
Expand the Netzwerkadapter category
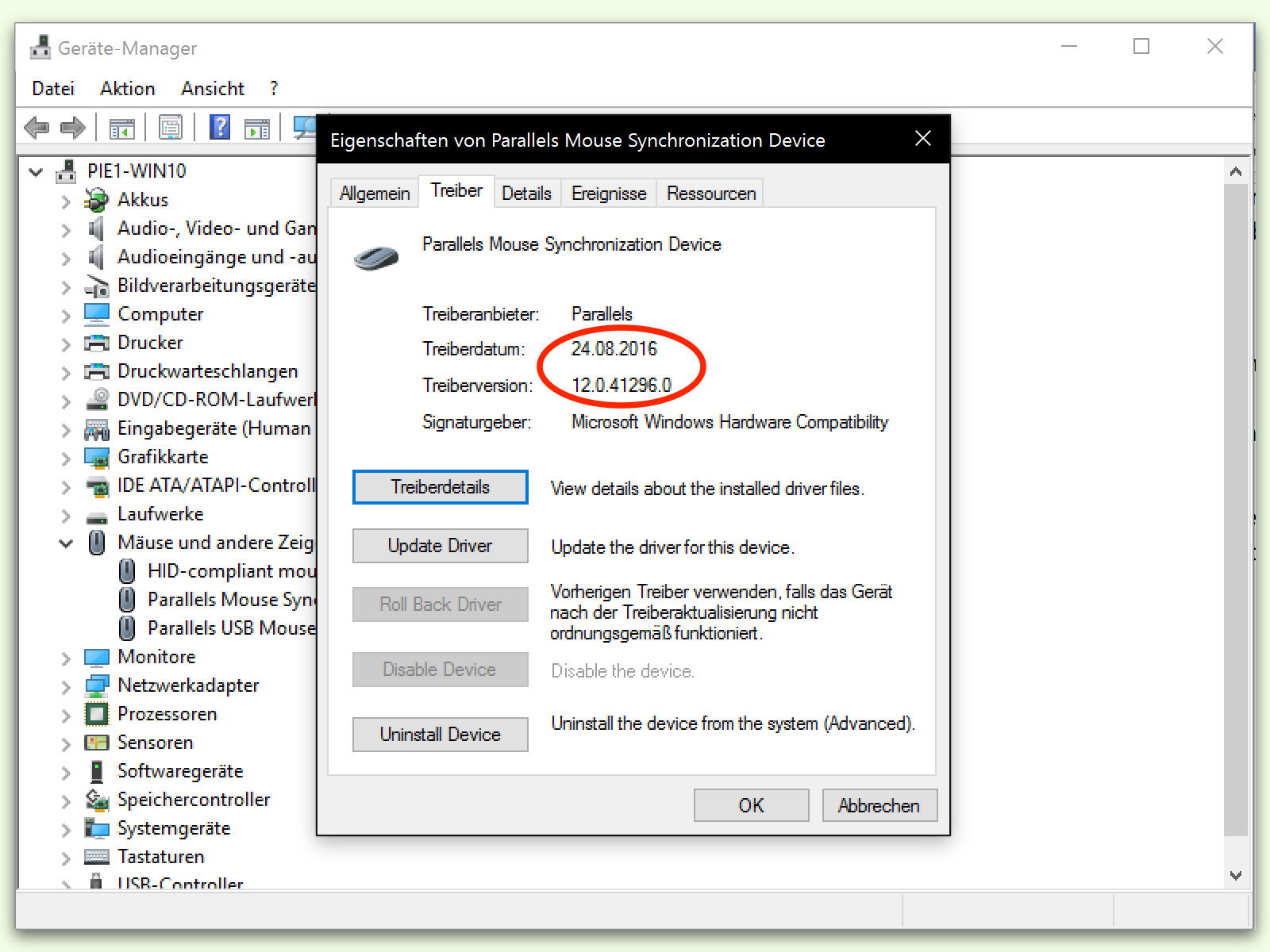tap(67, 687)
